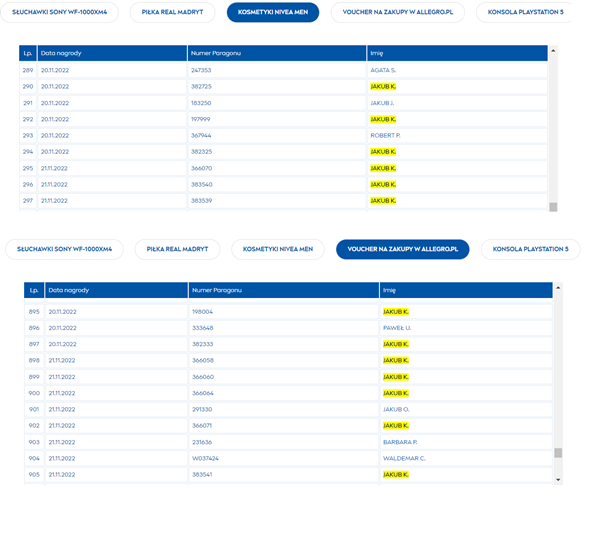Click the lower table's scroll up arrow
This screenshot has height=537, width=600.
click(558, 288)
